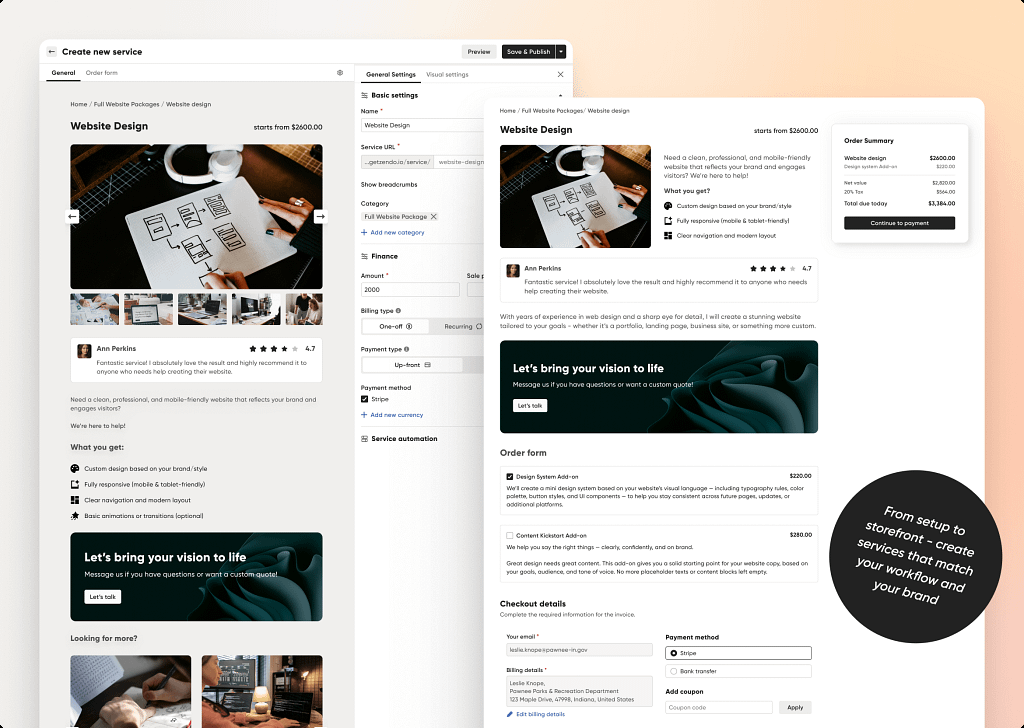Click the palette icon next to Custom design in editor

74,469
